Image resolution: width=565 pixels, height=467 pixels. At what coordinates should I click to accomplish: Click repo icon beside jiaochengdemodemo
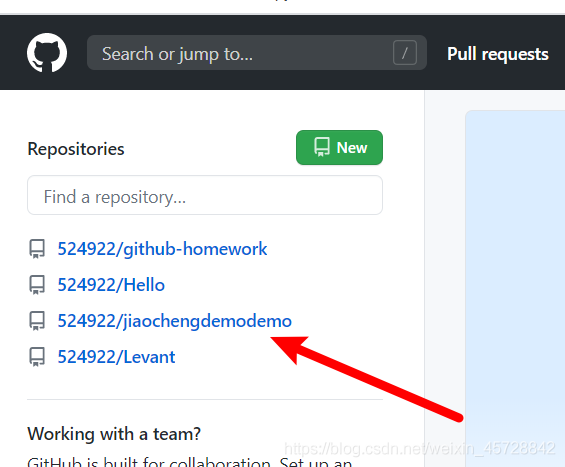[37, 321]
